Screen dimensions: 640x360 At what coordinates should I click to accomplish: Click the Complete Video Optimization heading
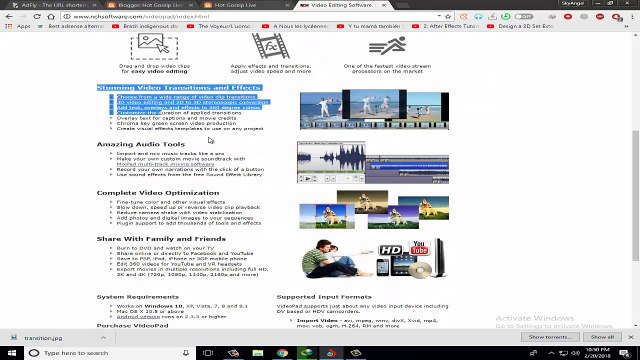(158, 193)
